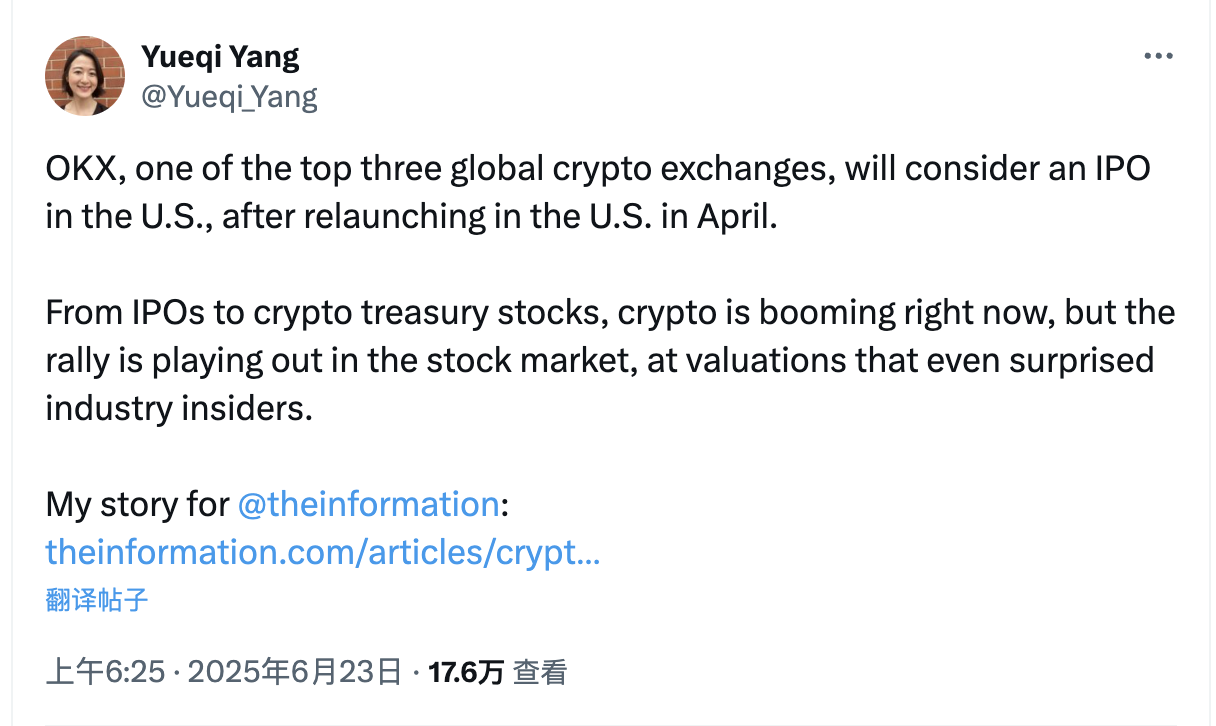Viewport: 1216px width, 726px height.
Task: Open the 17.6万 views analytics
Action: point(466,672)
